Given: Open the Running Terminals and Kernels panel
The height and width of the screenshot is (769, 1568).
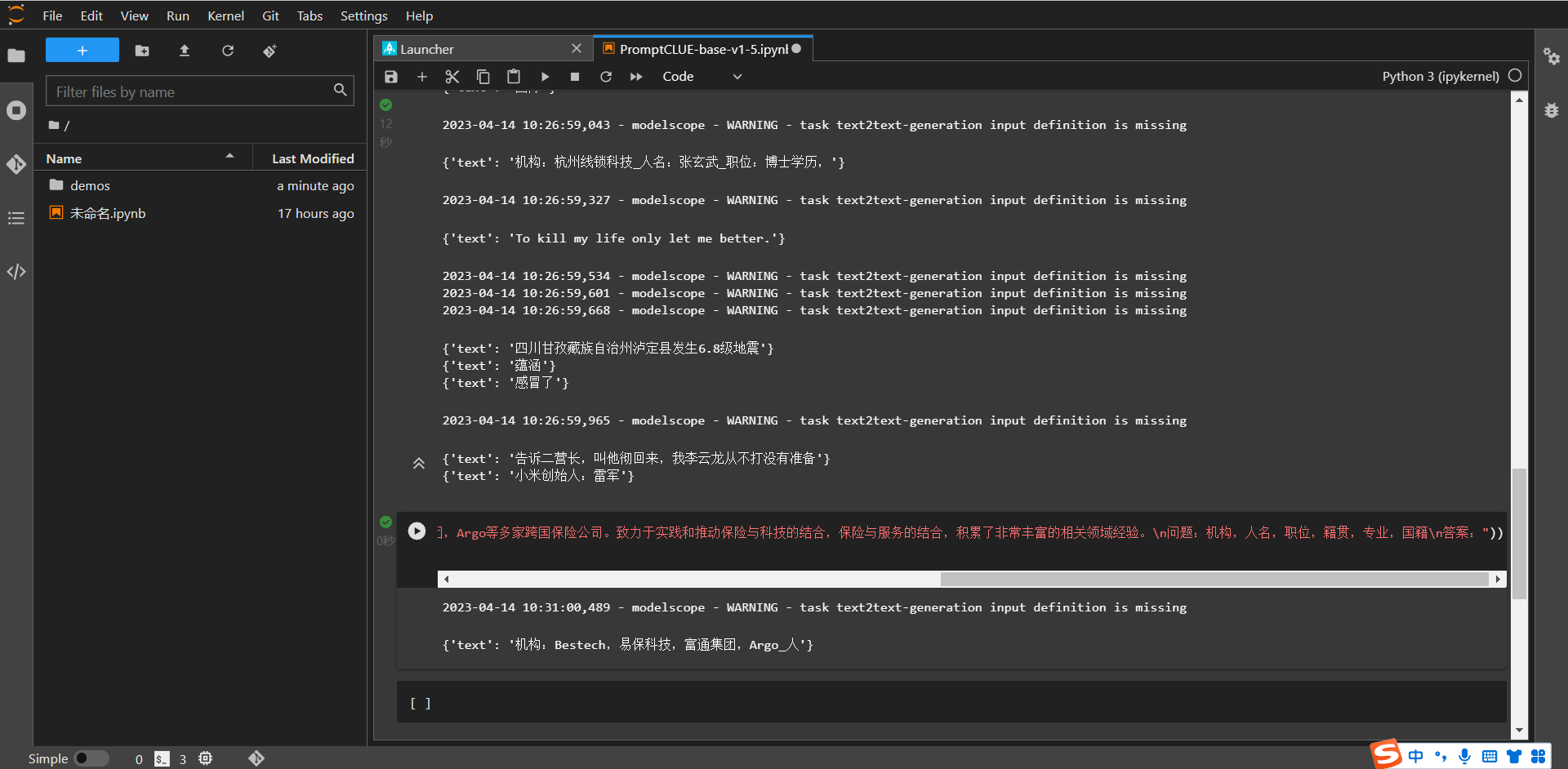Looking at the screenshot, I should (x=16, y=110).
